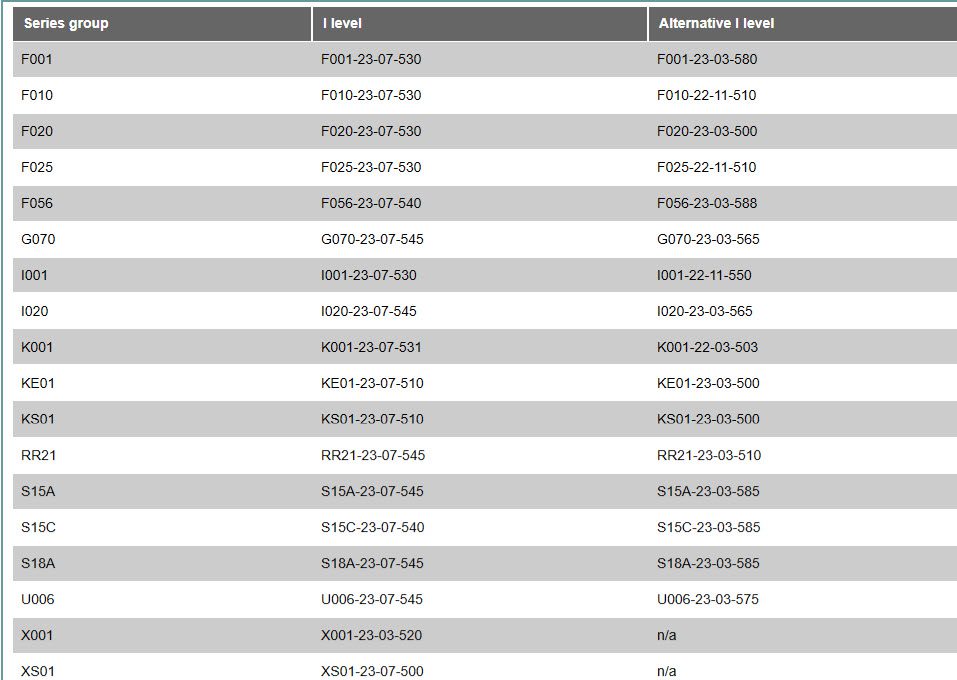Click the I level column header
Screen dimensions: 957x680
click(x=480, y=24)
